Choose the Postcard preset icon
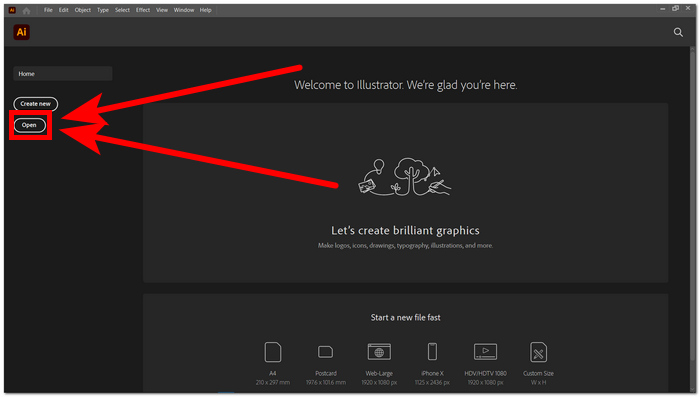700x397 pixels. click(x=325, y=352)
